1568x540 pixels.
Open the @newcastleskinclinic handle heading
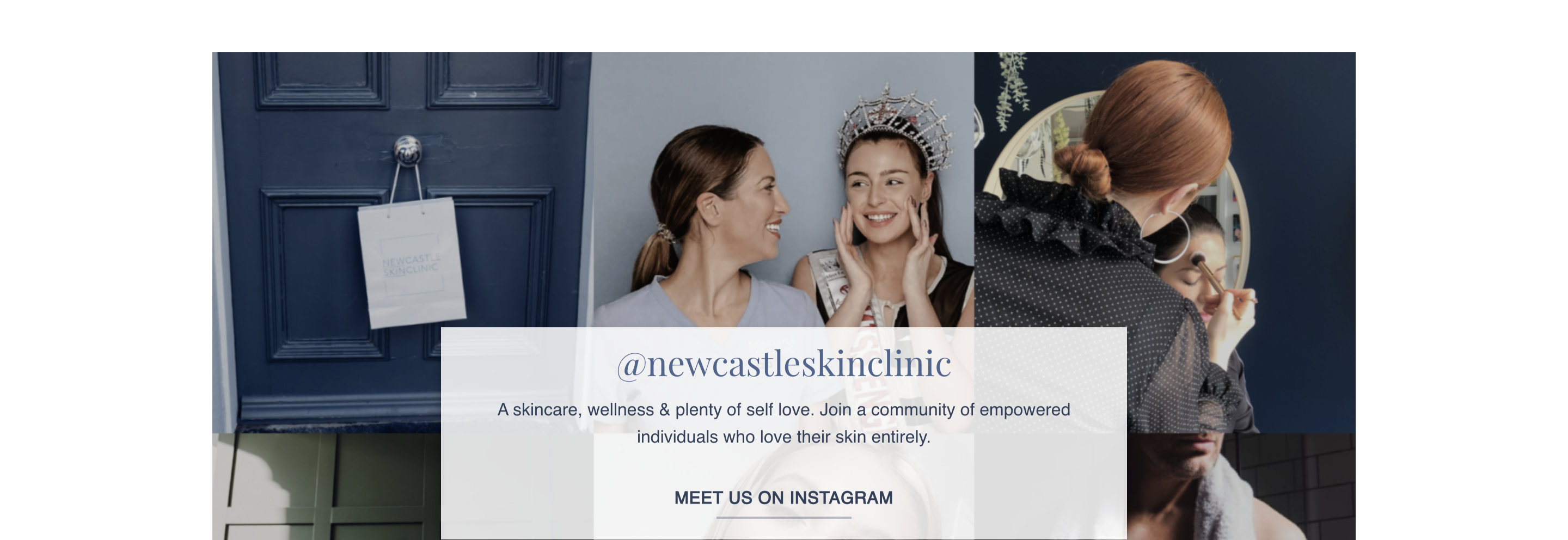pos(783,364)
